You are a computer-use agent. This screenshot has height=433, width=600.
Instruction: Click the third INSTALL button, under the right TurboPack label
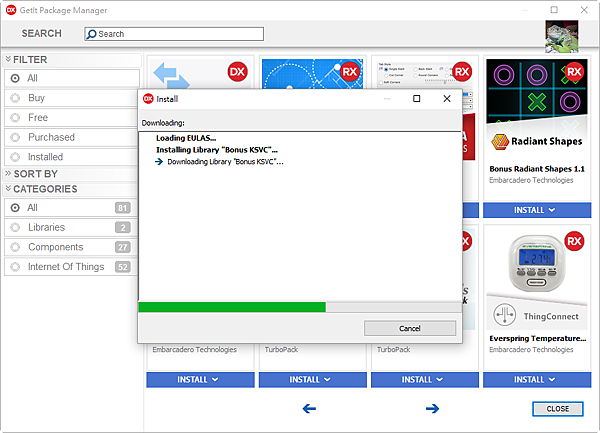tap(425, 379)
